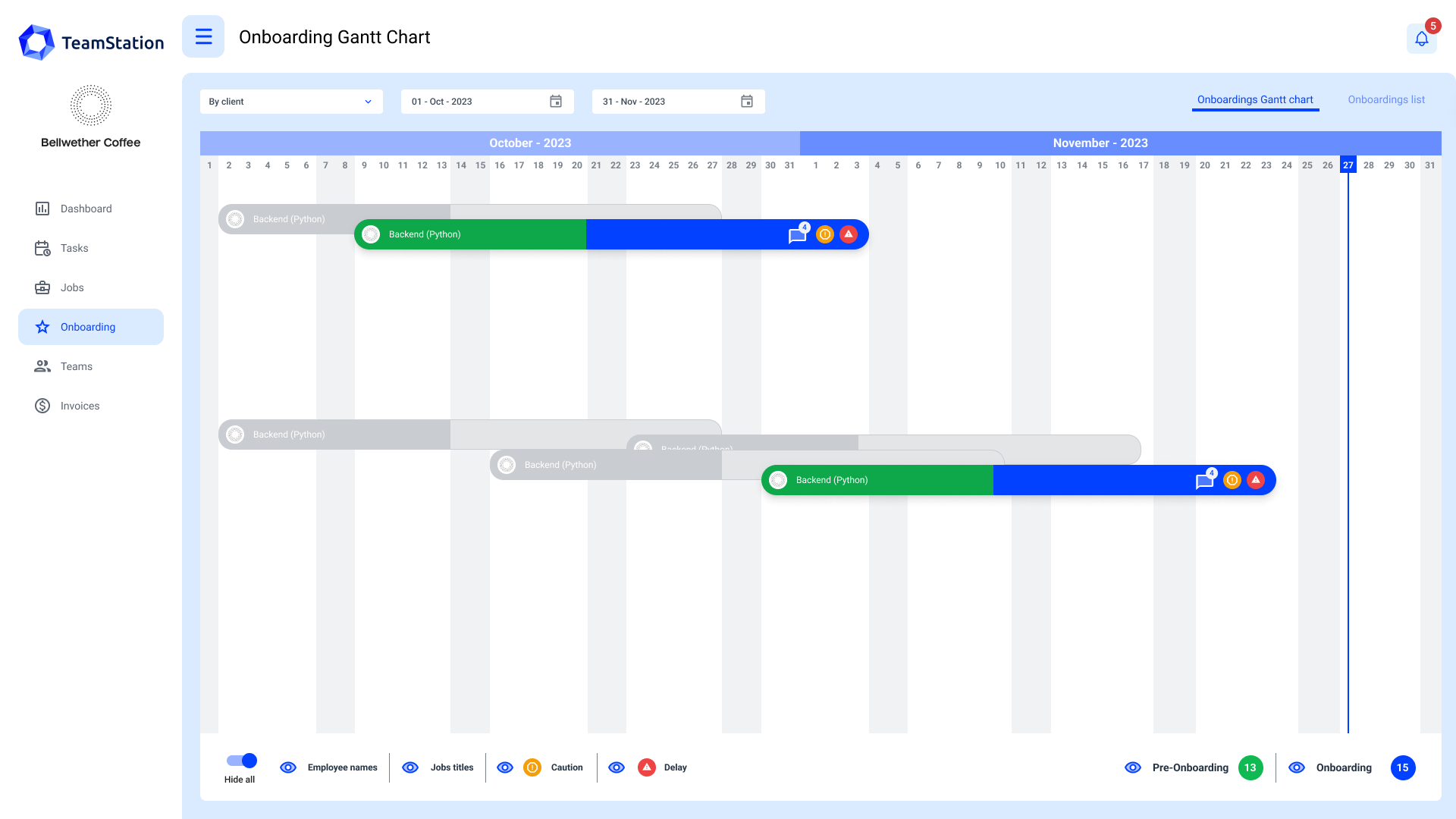Open calendar icon for the end date
Screen dimensions: 1456x819
[x=747, y=102]
